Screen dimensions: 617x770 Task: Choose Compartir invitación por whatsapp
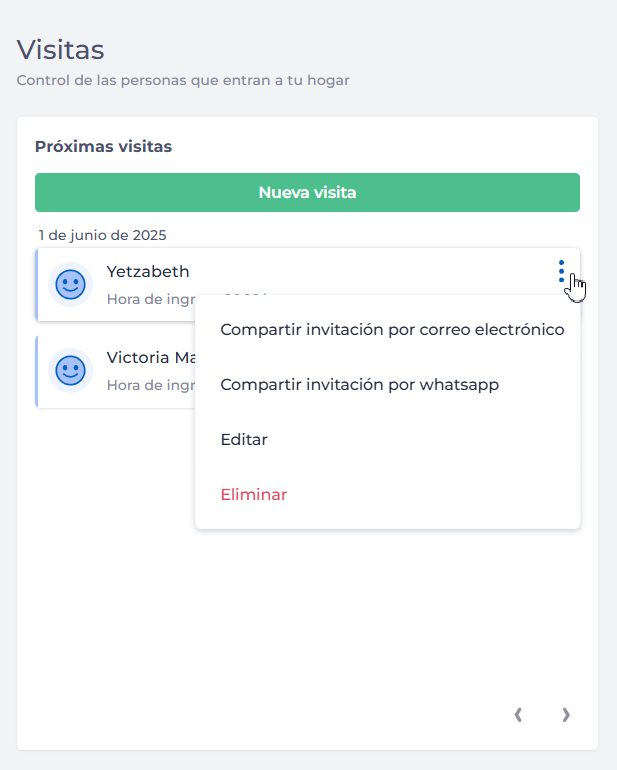(x=359, y=385)
